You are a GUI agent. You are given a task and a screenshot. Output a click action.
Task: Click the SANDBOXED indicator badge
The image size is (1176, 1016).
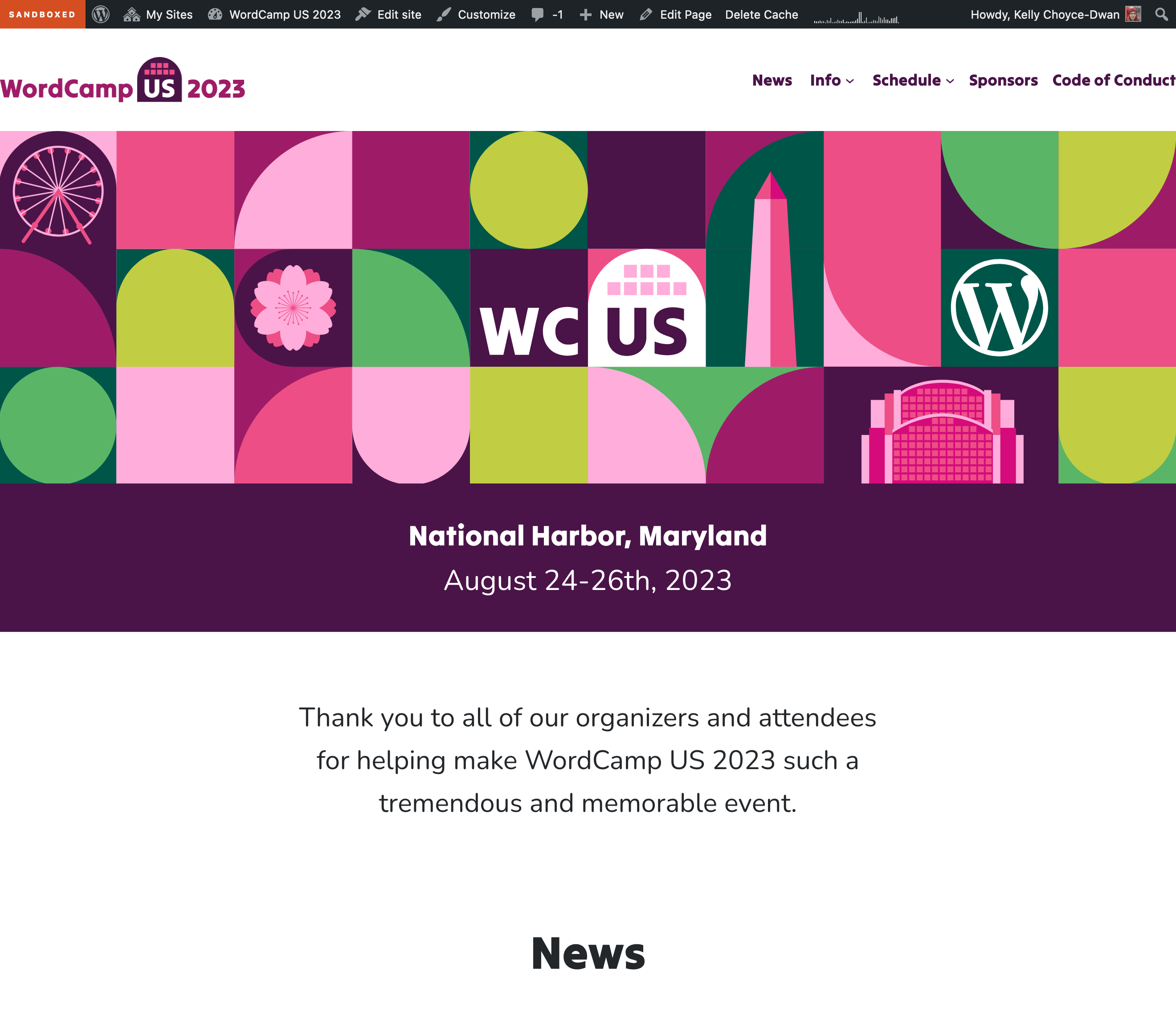tap(42, 14)
